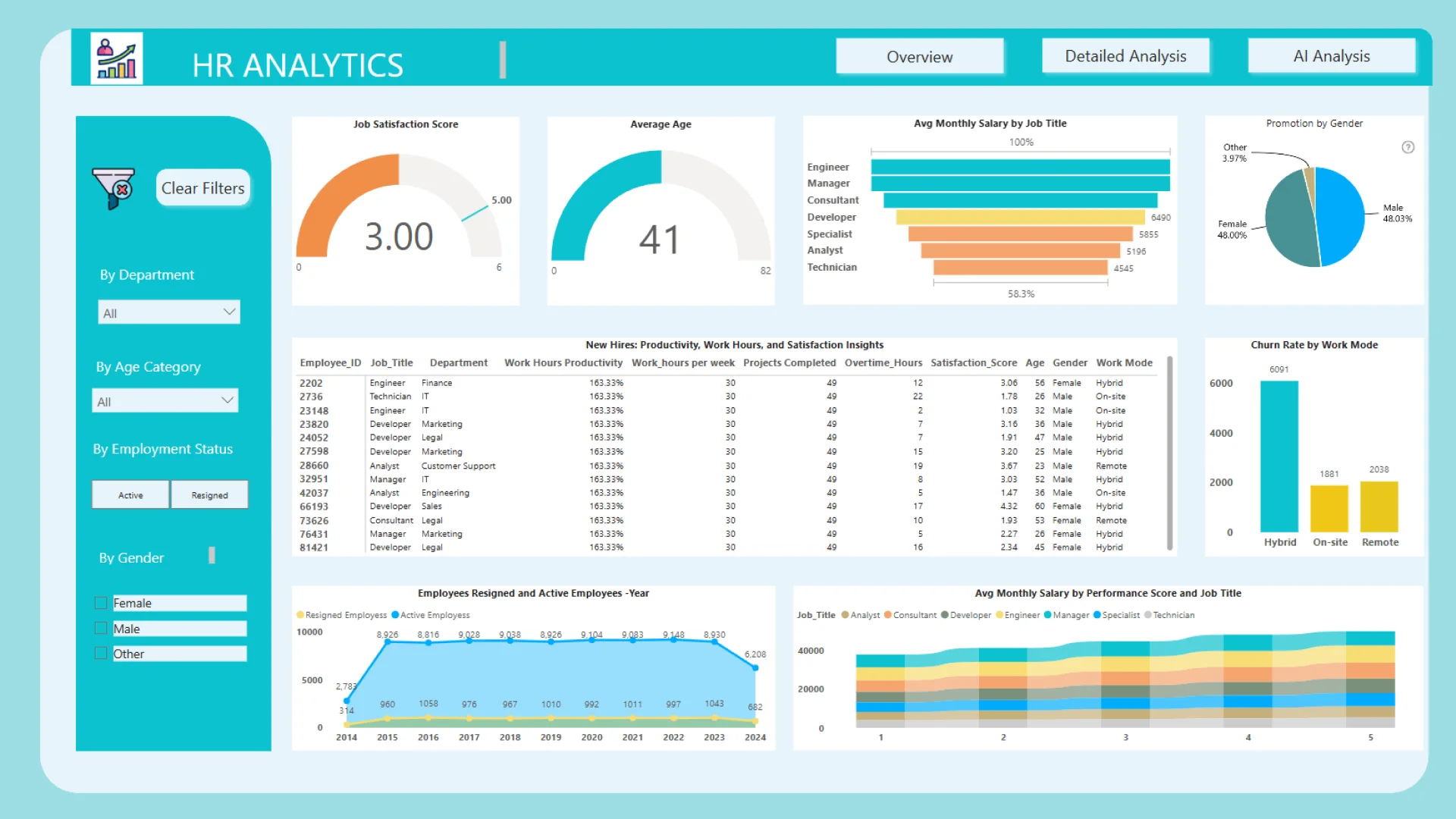Click the clear filter funnel icon
This screenshot has height=819, width=1456.
tap(114, 188)
